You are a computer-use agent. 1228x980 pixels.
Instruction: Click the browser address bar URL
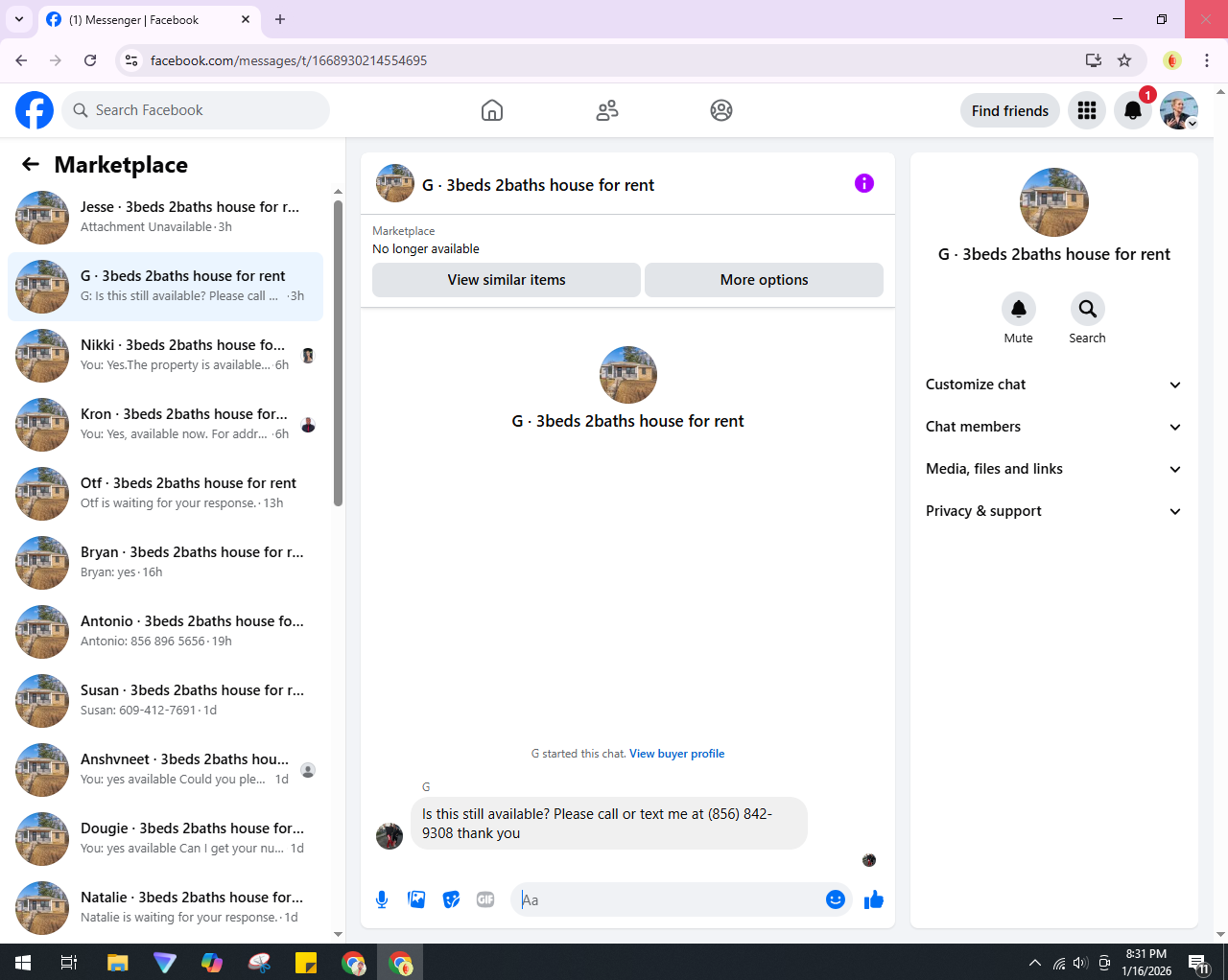click(289, 60)
